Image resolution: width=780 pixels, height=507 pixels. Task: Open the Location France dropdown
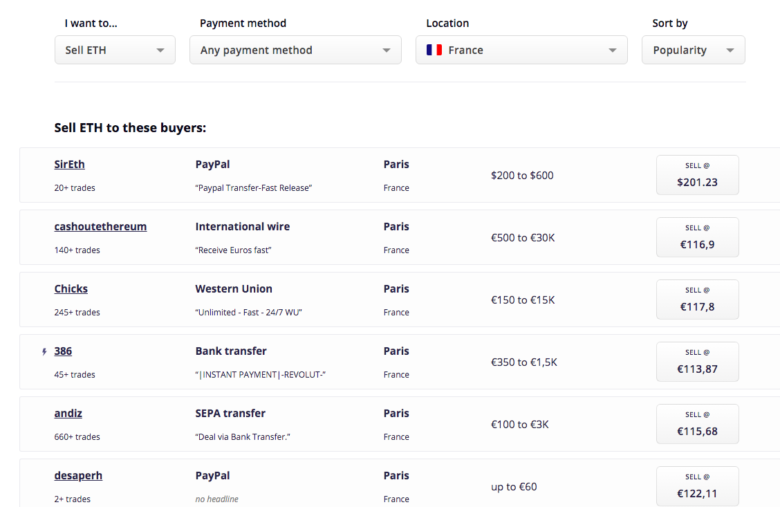[x=521, y=50]
